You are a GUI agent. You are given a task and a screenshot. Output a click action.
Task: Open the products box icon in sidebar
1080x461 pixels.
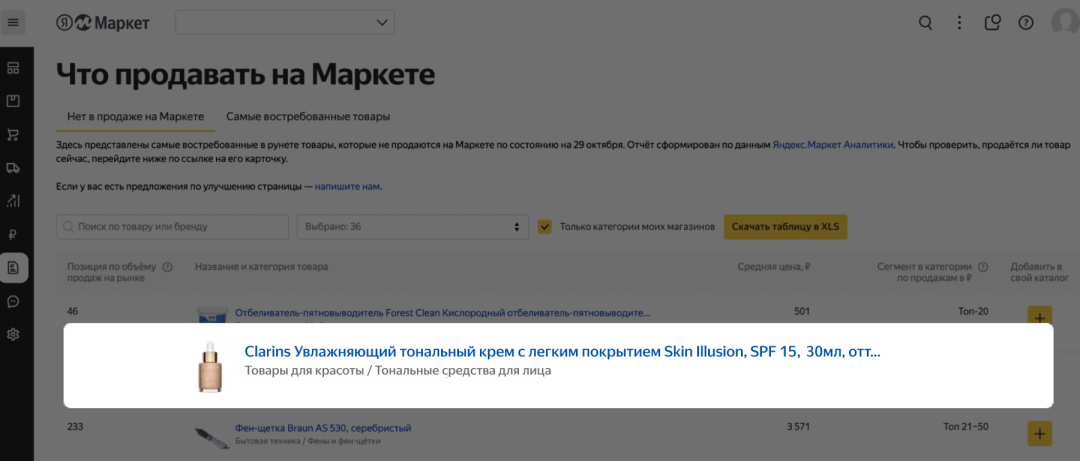point(13,101)
